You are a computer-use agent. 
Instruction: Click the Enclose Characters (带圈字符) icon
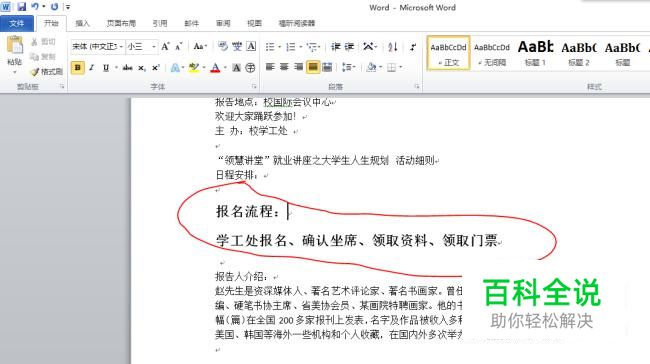[x=250, y=67]
